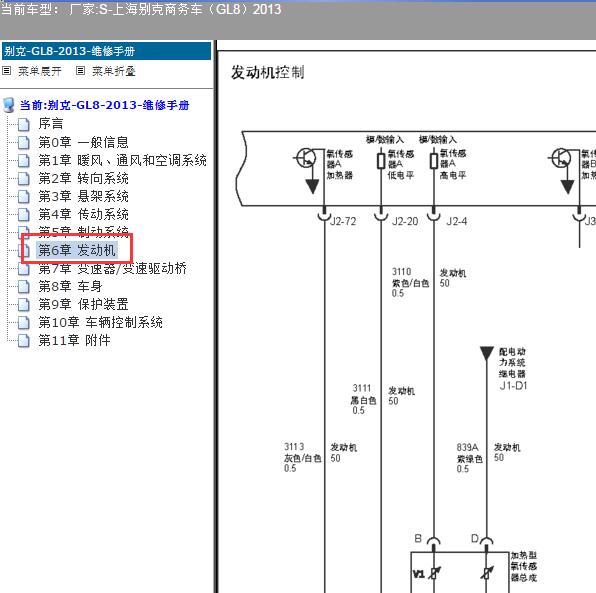The height and width of the screenshot is (593, 596).
Task: Click the 配电动力系统继电器 label
Action: pyautogui.click(x=512, y=363)
